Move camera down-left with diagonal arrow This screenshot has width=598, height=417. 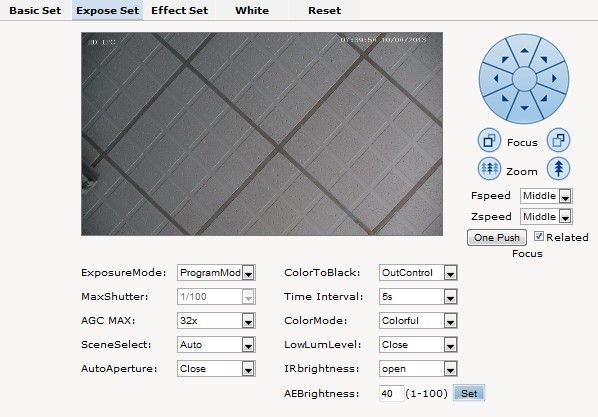coord(505,98)
